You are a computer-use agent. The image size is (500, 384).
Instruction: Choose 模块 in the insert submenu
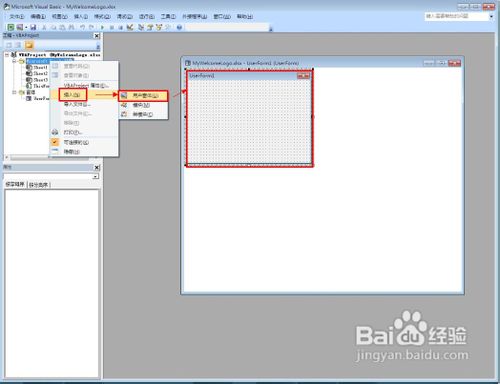click(143, 105)
